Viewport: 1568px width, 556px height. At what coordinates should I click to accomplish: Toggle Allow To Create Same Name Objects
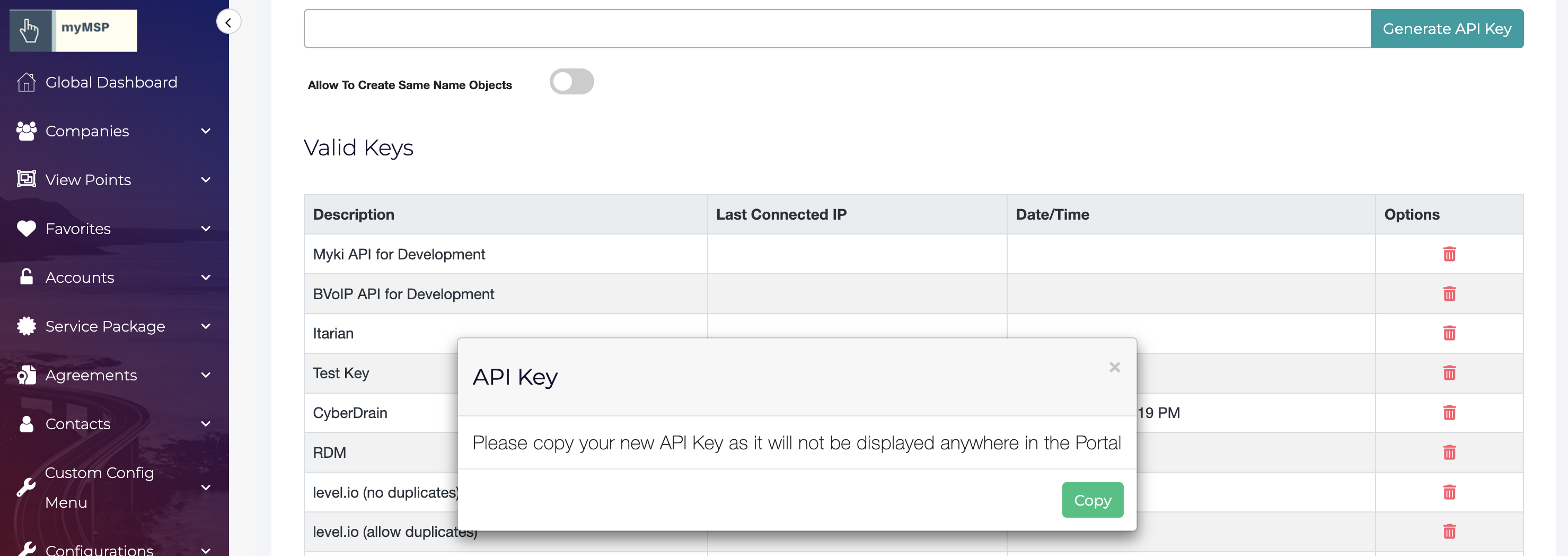coord(571,82)
